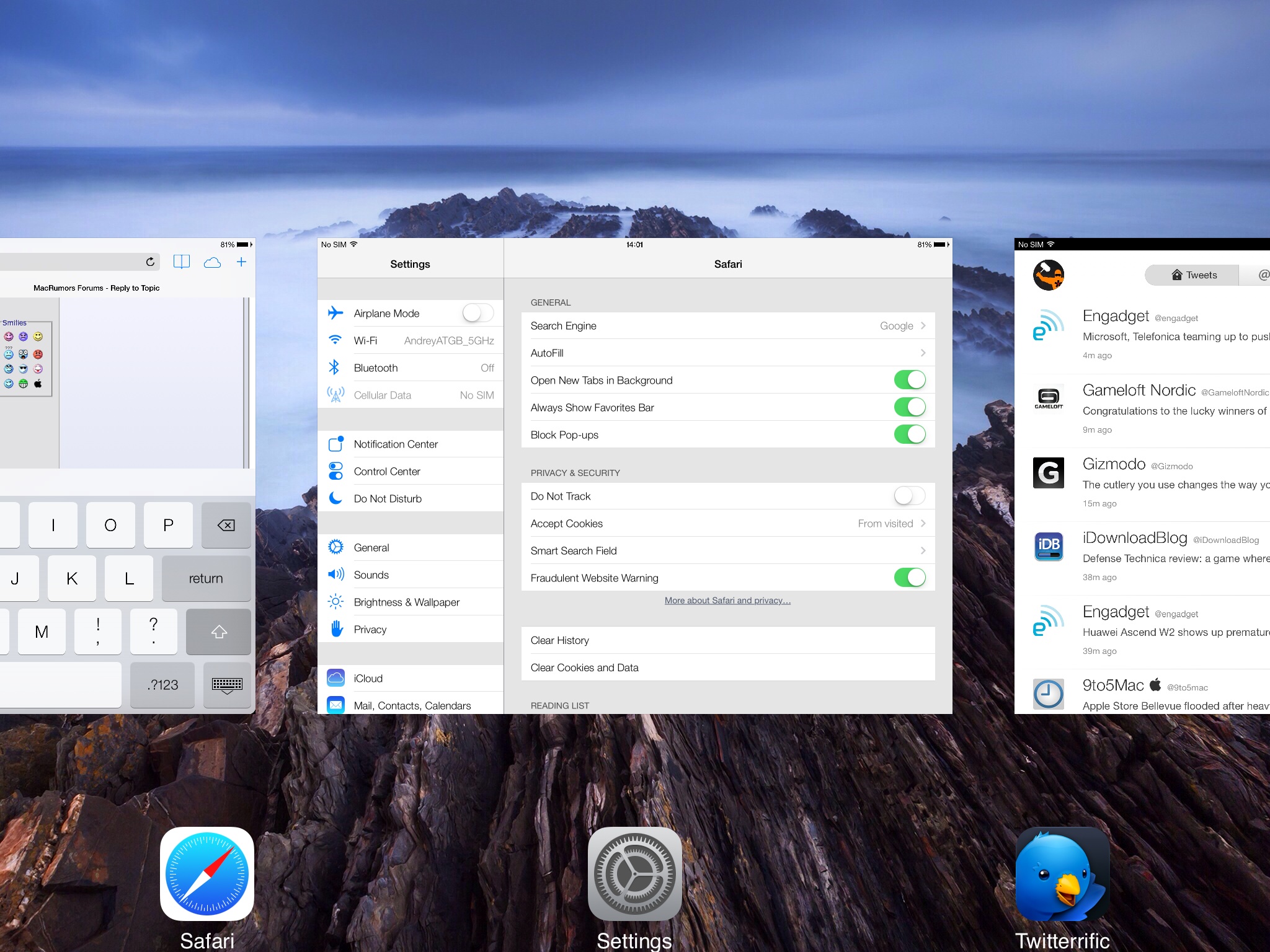This screenshot has width=1270, height=952.
Task: Click Safari's reload page icon
Action: click(150, 262)
